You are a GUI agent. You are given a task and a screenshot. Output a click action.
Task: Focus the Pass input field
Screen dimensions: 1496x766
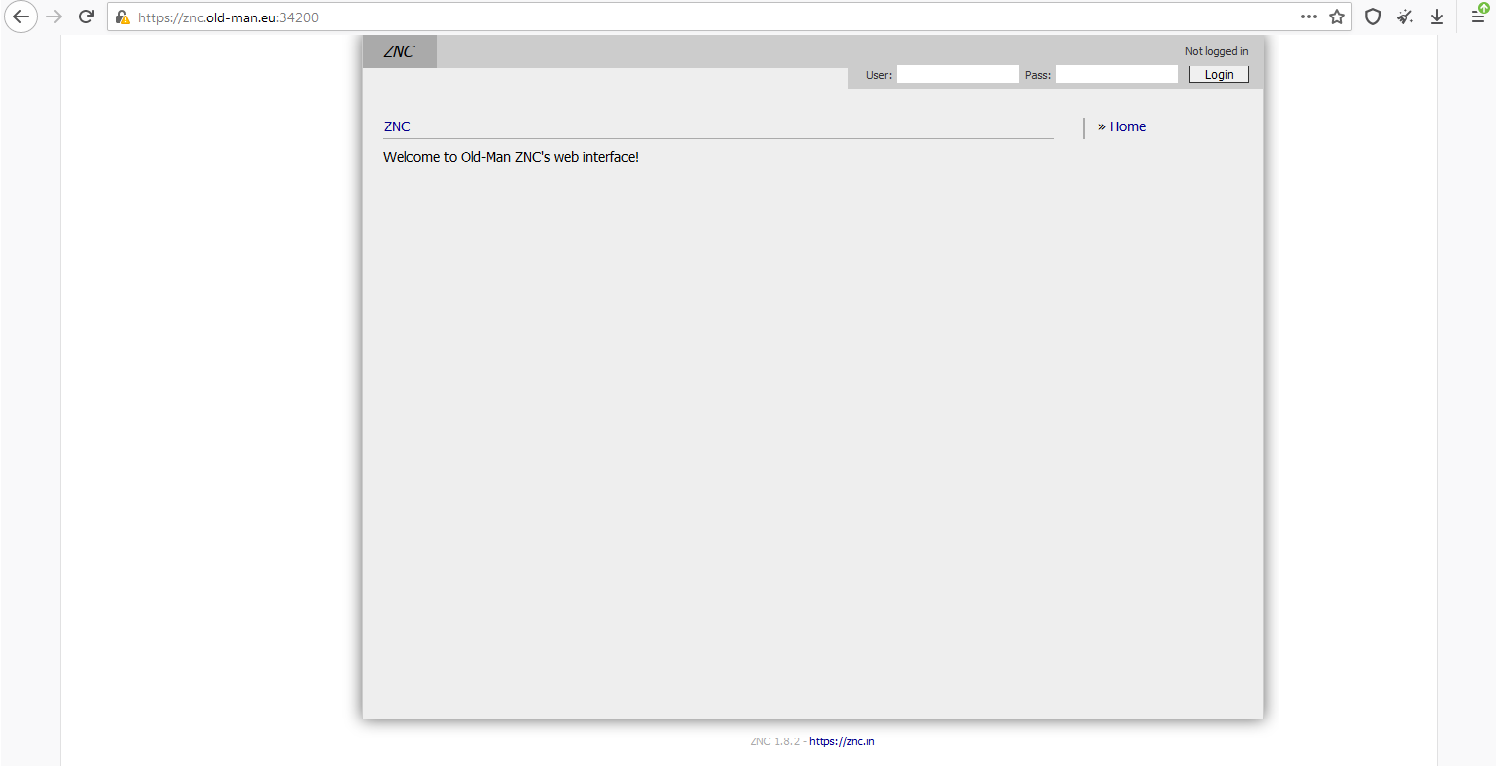1116,75
